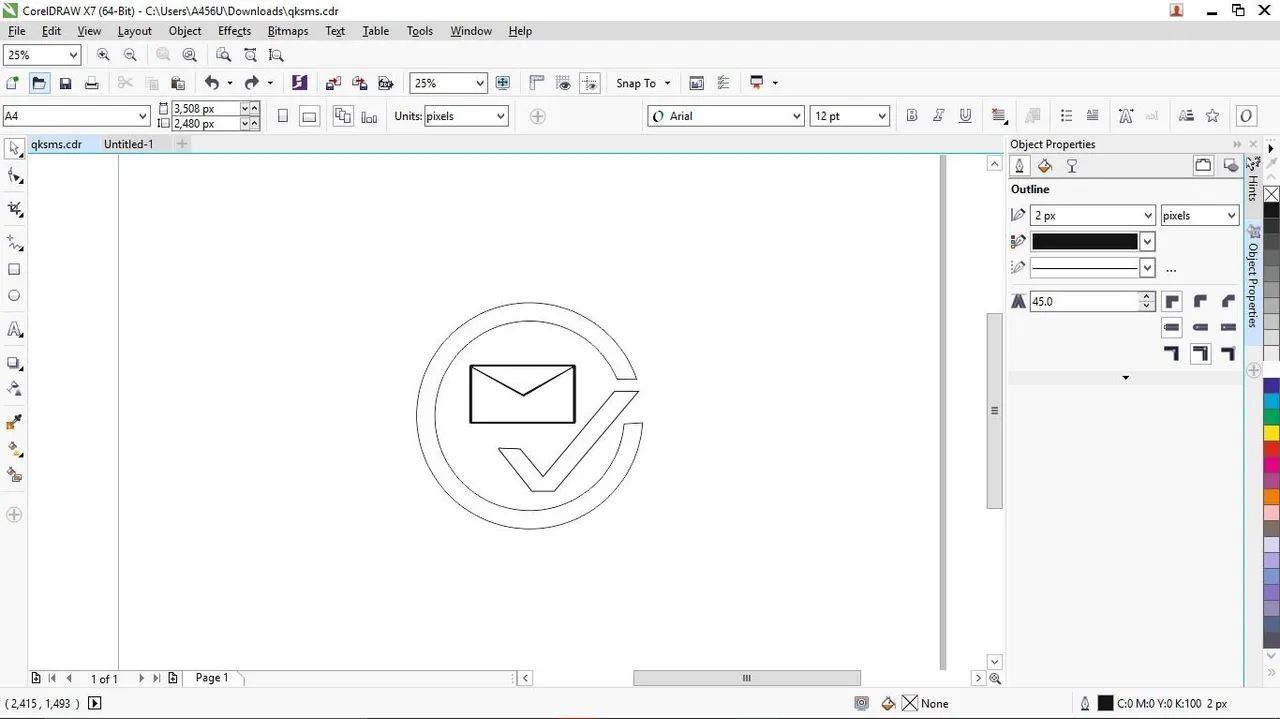
Task: Open the File menu
Action: (x=17, y=31)
